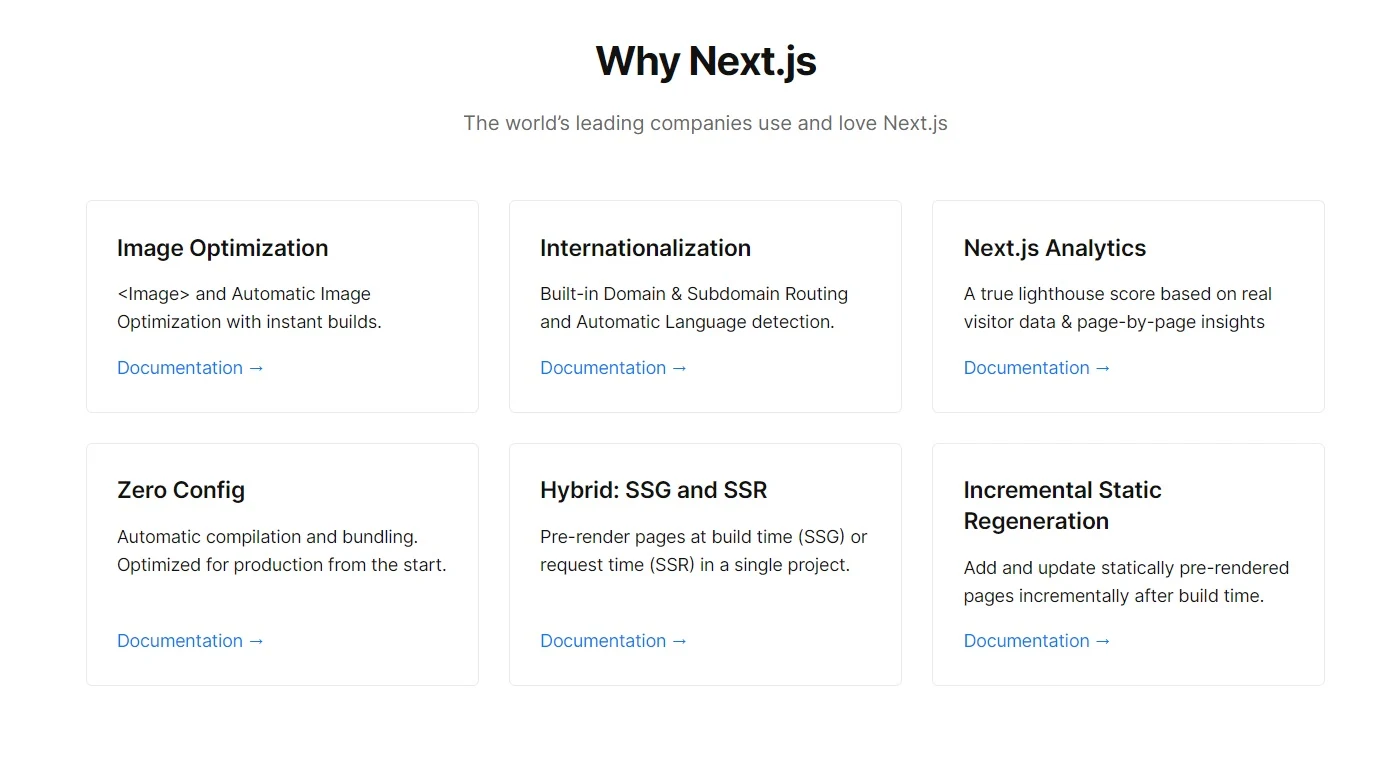Click the Hybrid: SSG and SSR title
This screenshot has width=1387, height=781.
(654, 490)
